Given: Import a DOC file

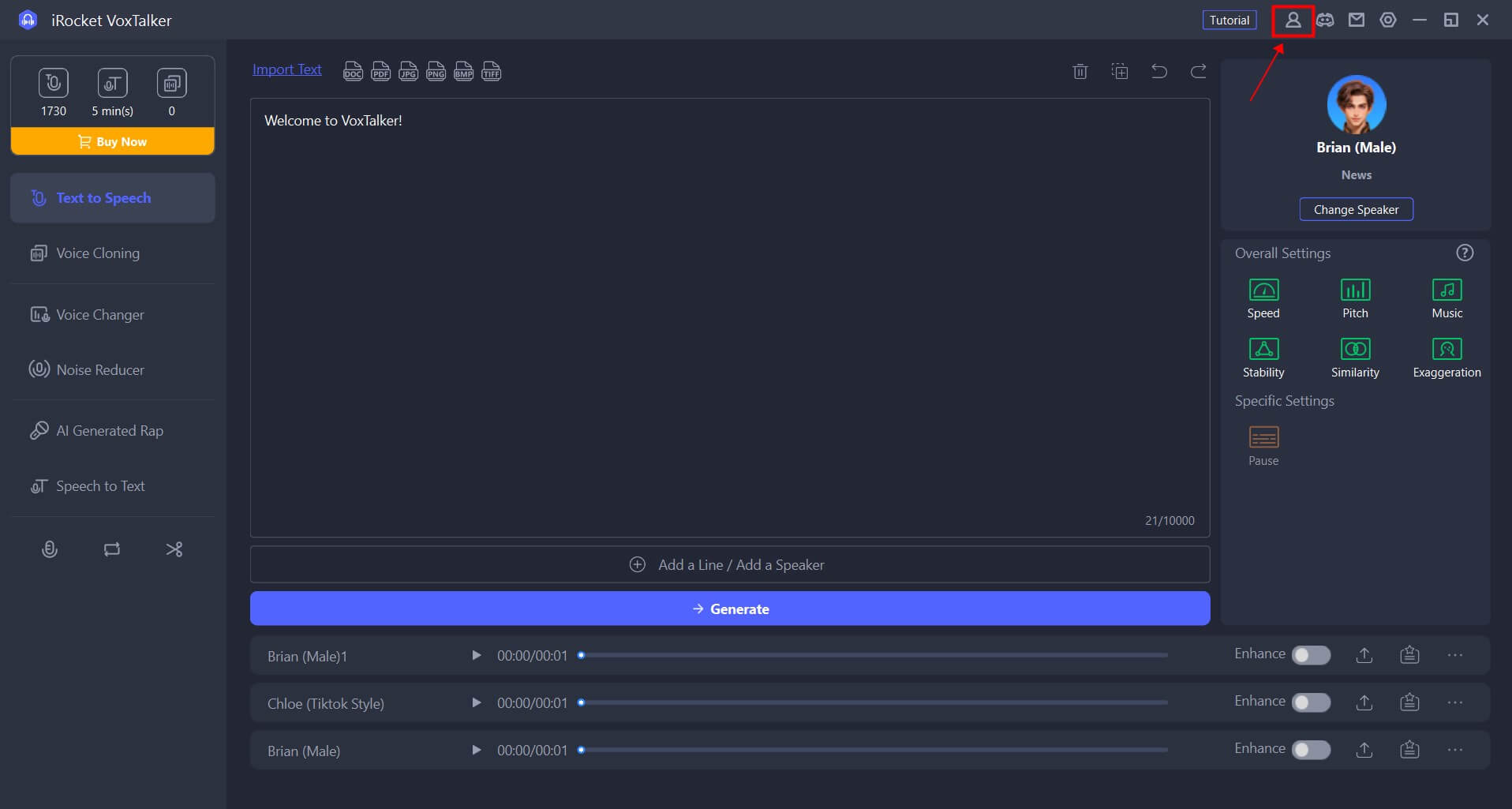Looking at the screenshot, I should [353, 71].
